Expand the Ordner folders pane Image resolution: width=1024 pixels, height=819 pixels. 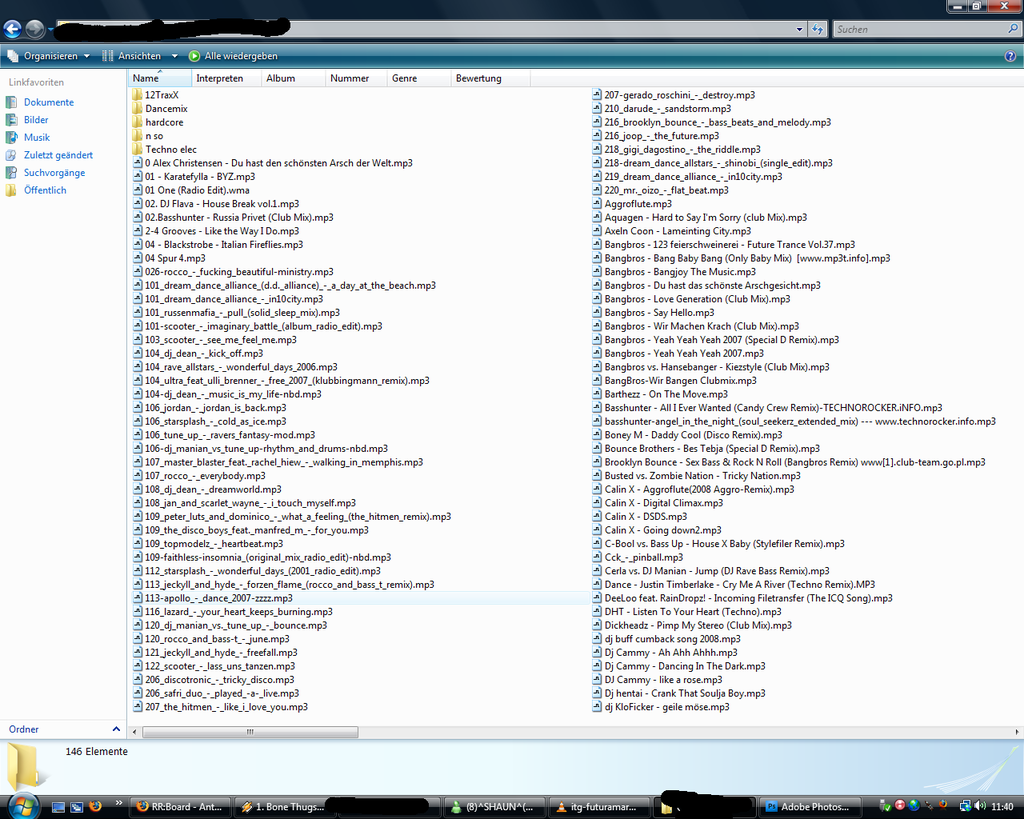pos(116,729)
